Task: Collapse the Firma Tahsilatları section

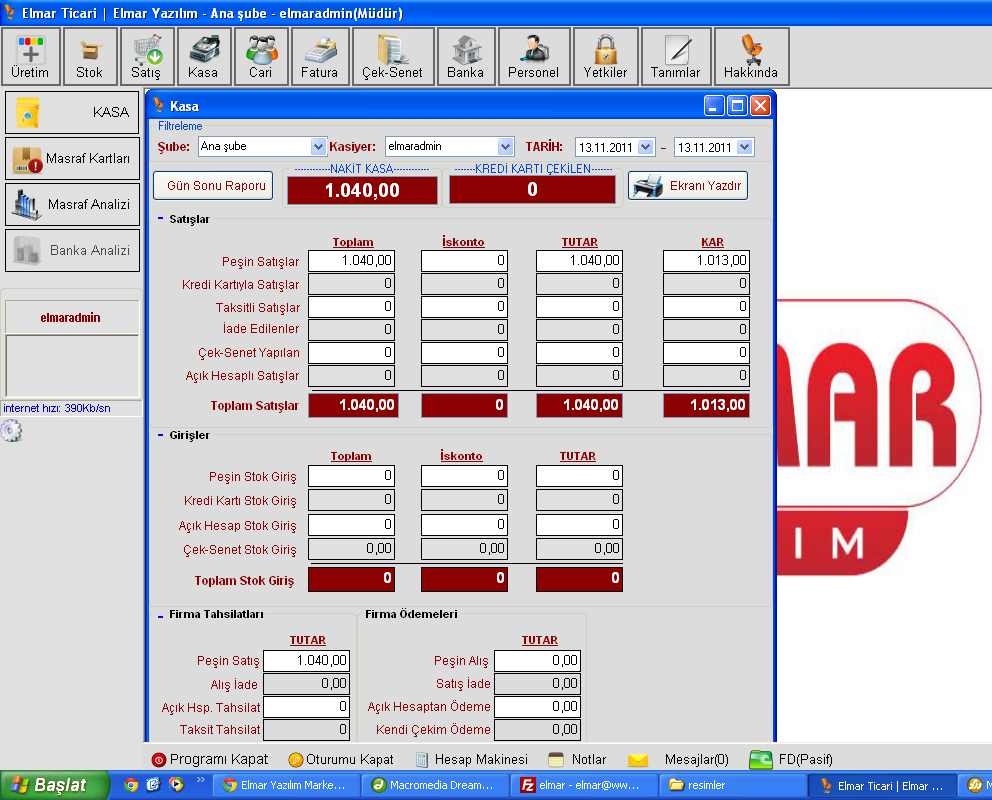Action: [160, 615]
